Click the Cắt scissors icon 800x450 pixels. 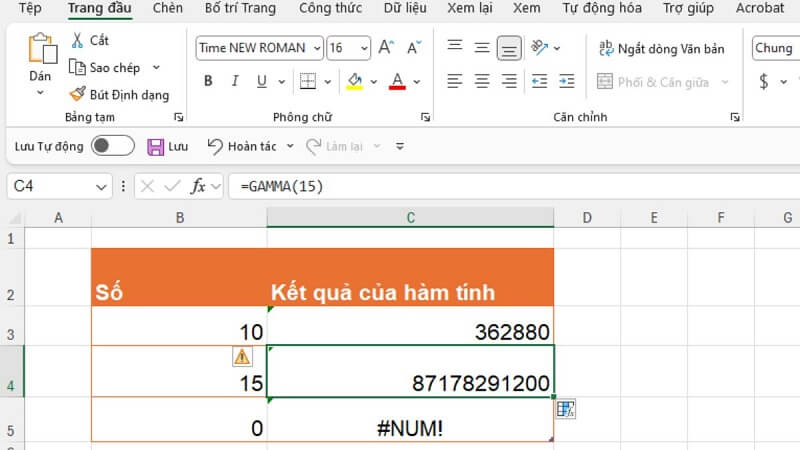78,40
